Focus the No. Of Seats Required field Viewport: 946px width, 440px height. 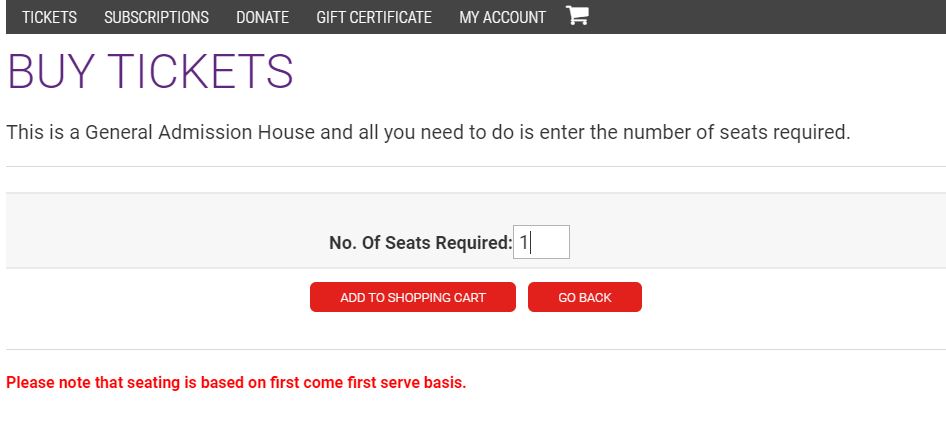coord(541,242)
